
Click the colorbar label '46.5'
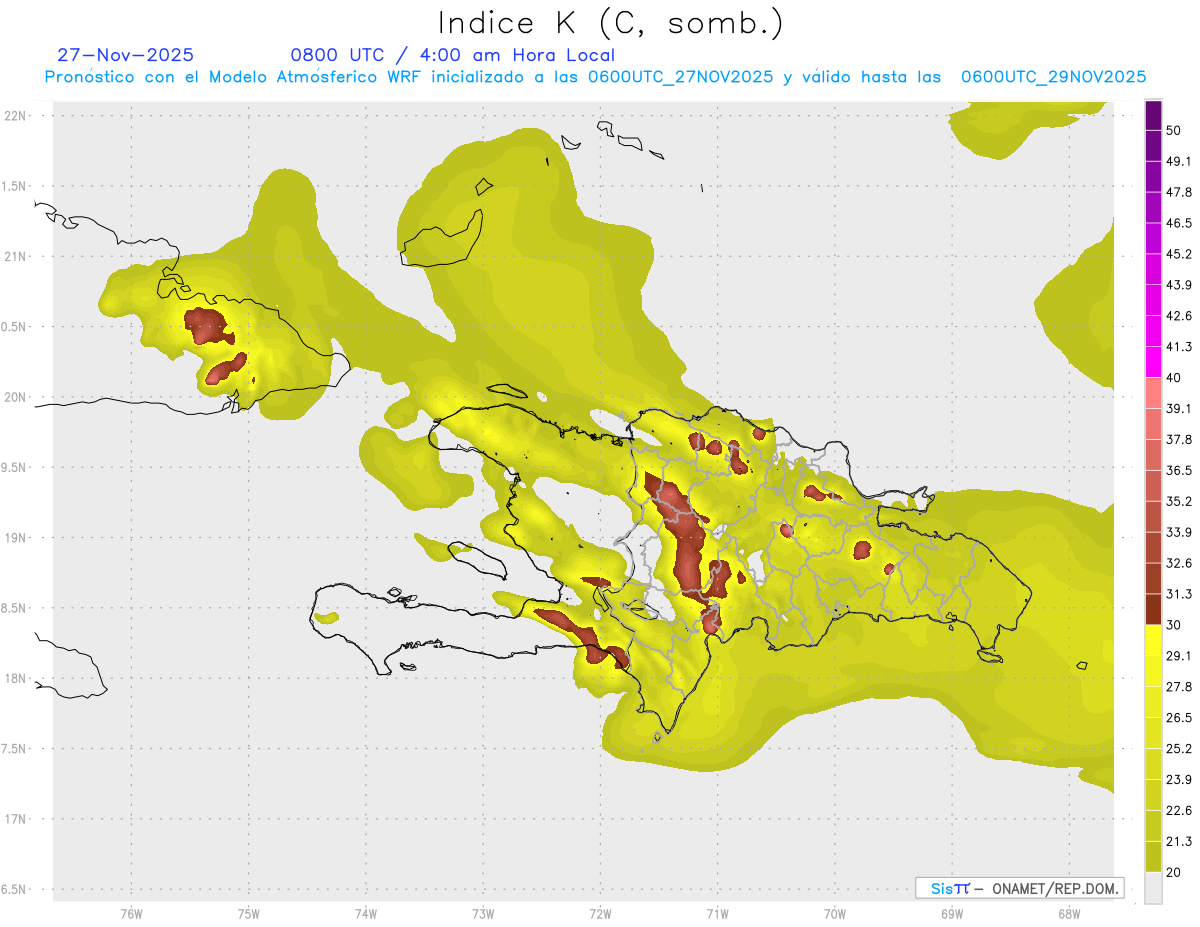[1178, 223]
